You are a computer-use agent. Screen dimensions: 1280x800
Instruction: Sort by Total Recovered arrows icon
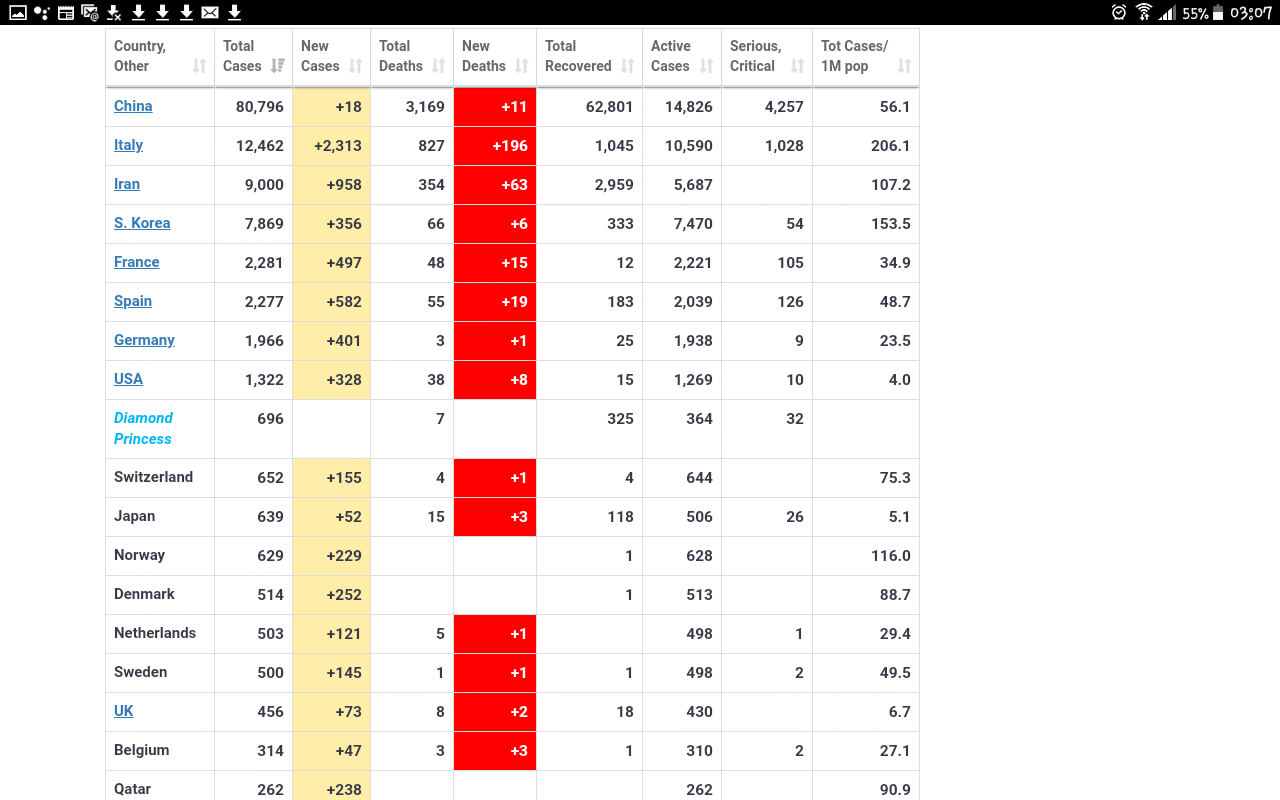pos(627,66)
